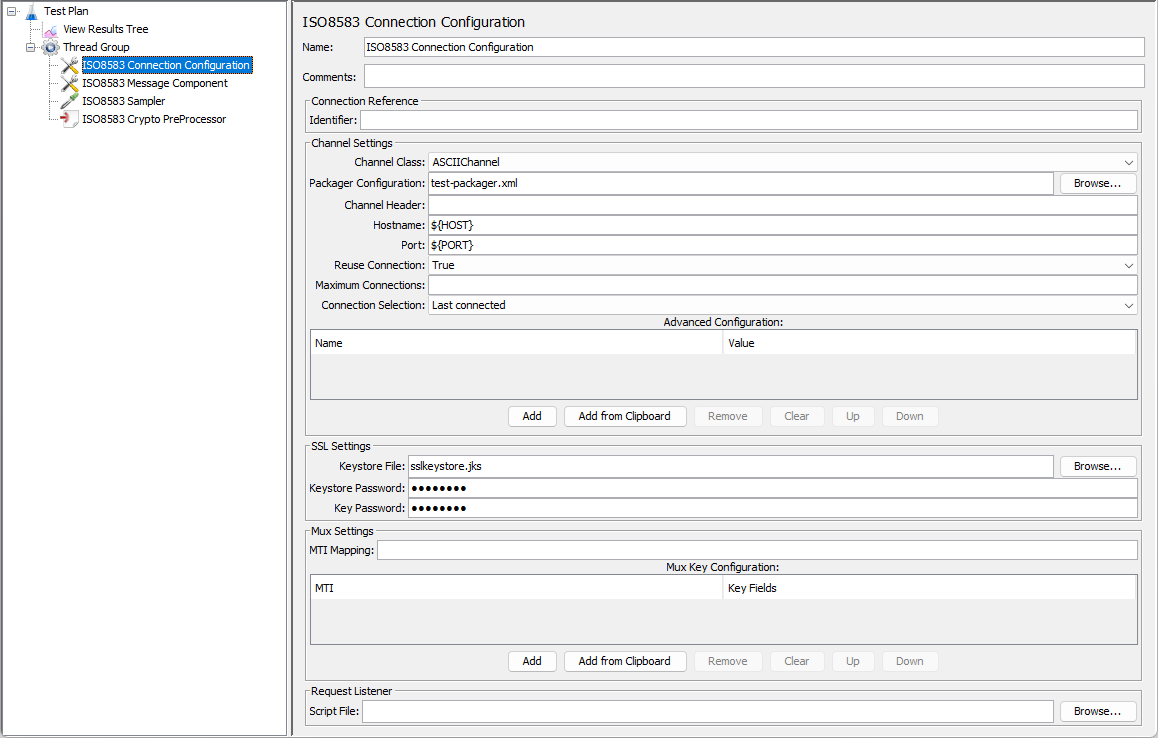Click the Maximum Connections input field
This screenshot has width=1158, height=738.
(783, 285)
